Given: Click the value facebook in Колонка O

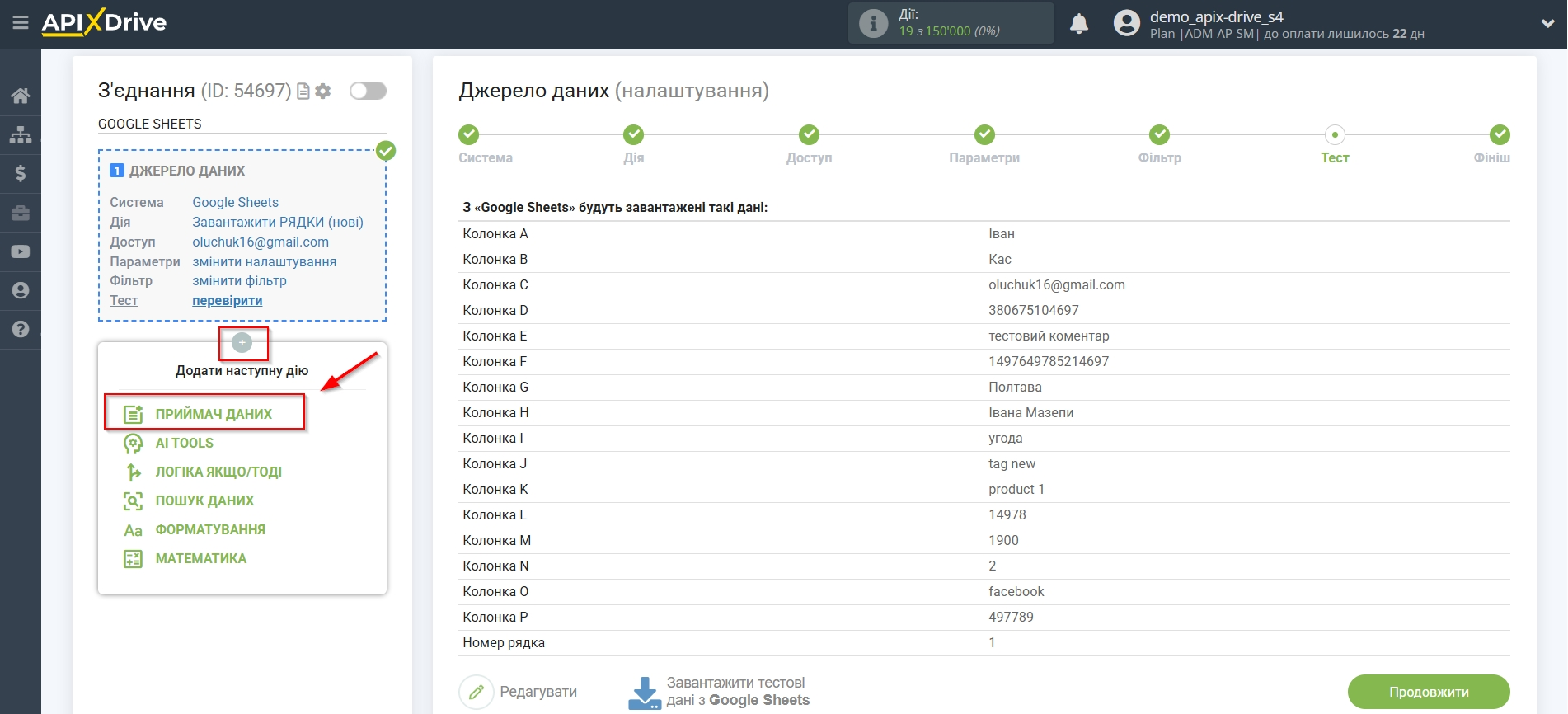Looking at the screenshot, I should 1016,591.
